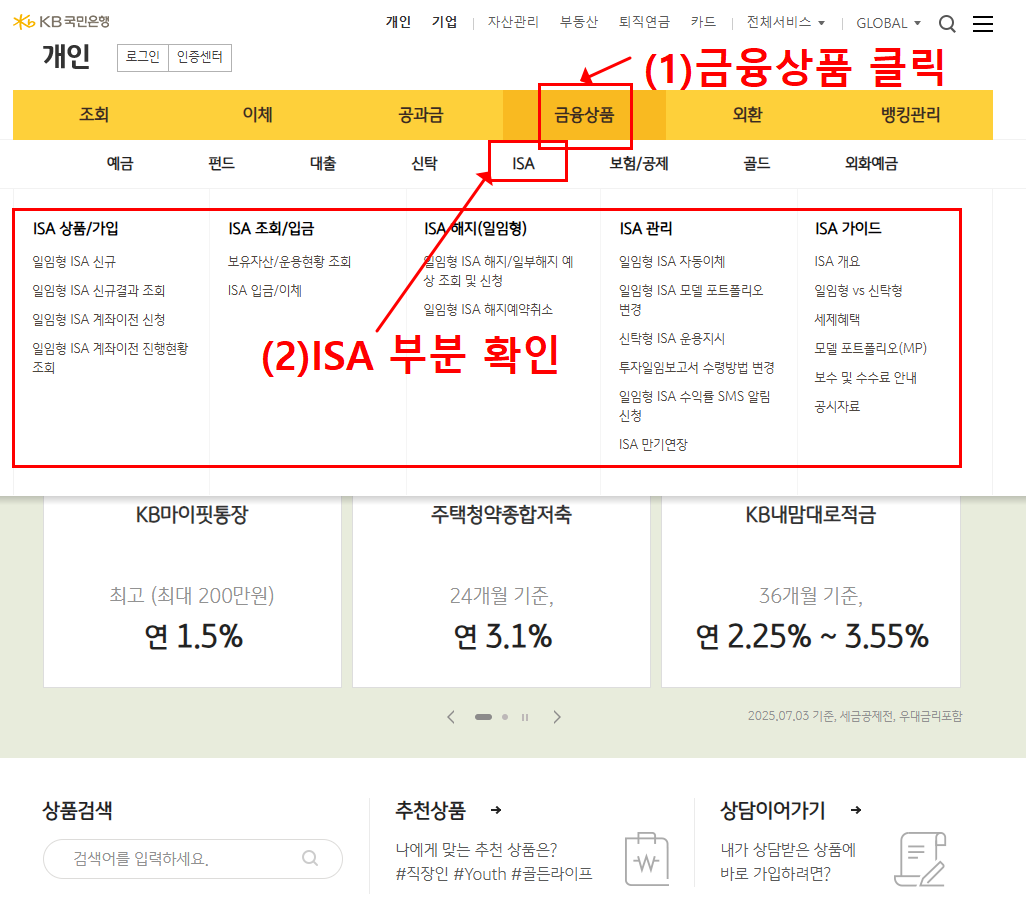
Task: Select the 대출 submenu tab
Action: tap(323, 163)
